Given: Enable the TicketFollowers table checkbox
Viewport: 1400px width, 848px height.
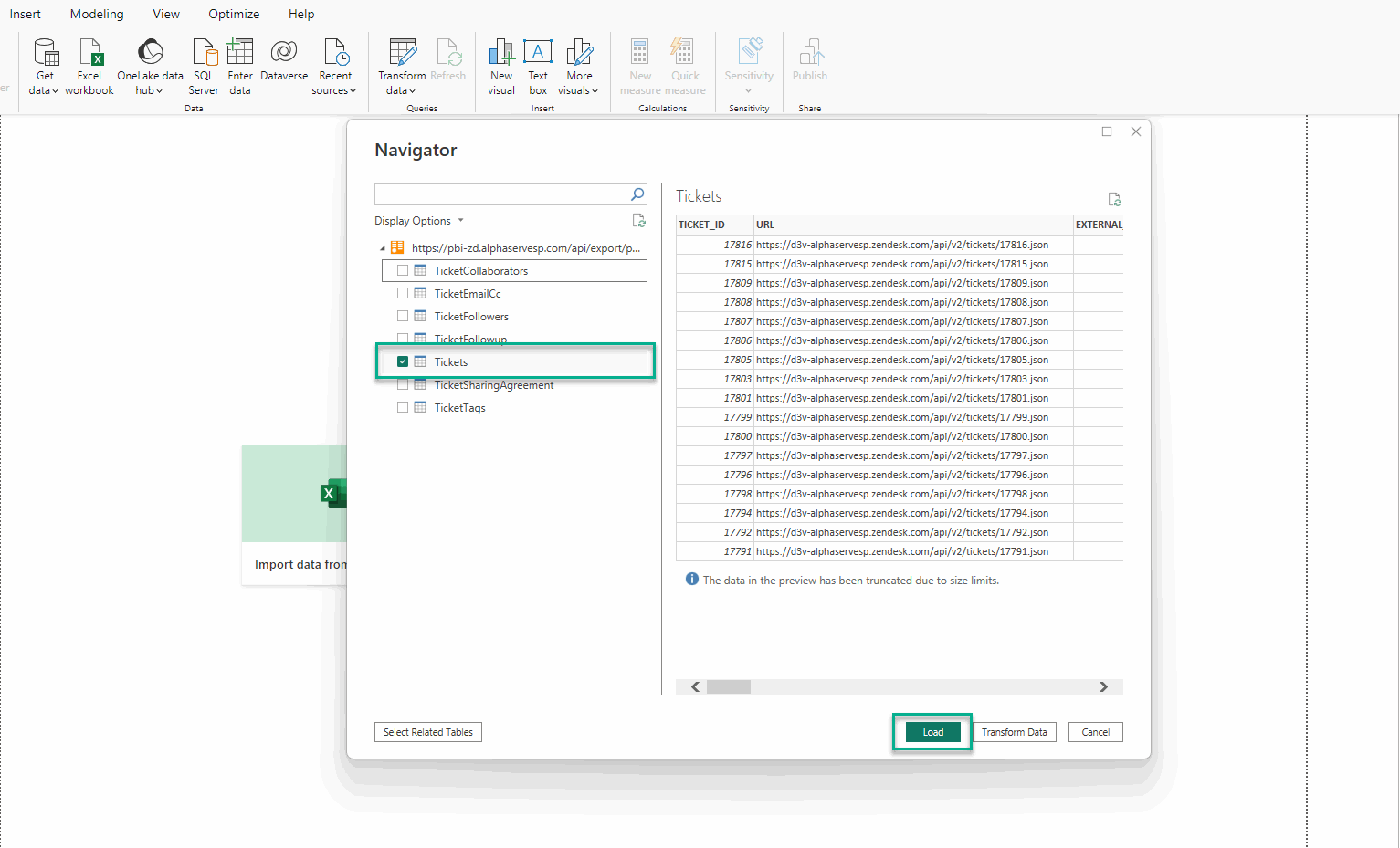Looking at the screenshot, I should pyautogui.click(x=403, y=316).
